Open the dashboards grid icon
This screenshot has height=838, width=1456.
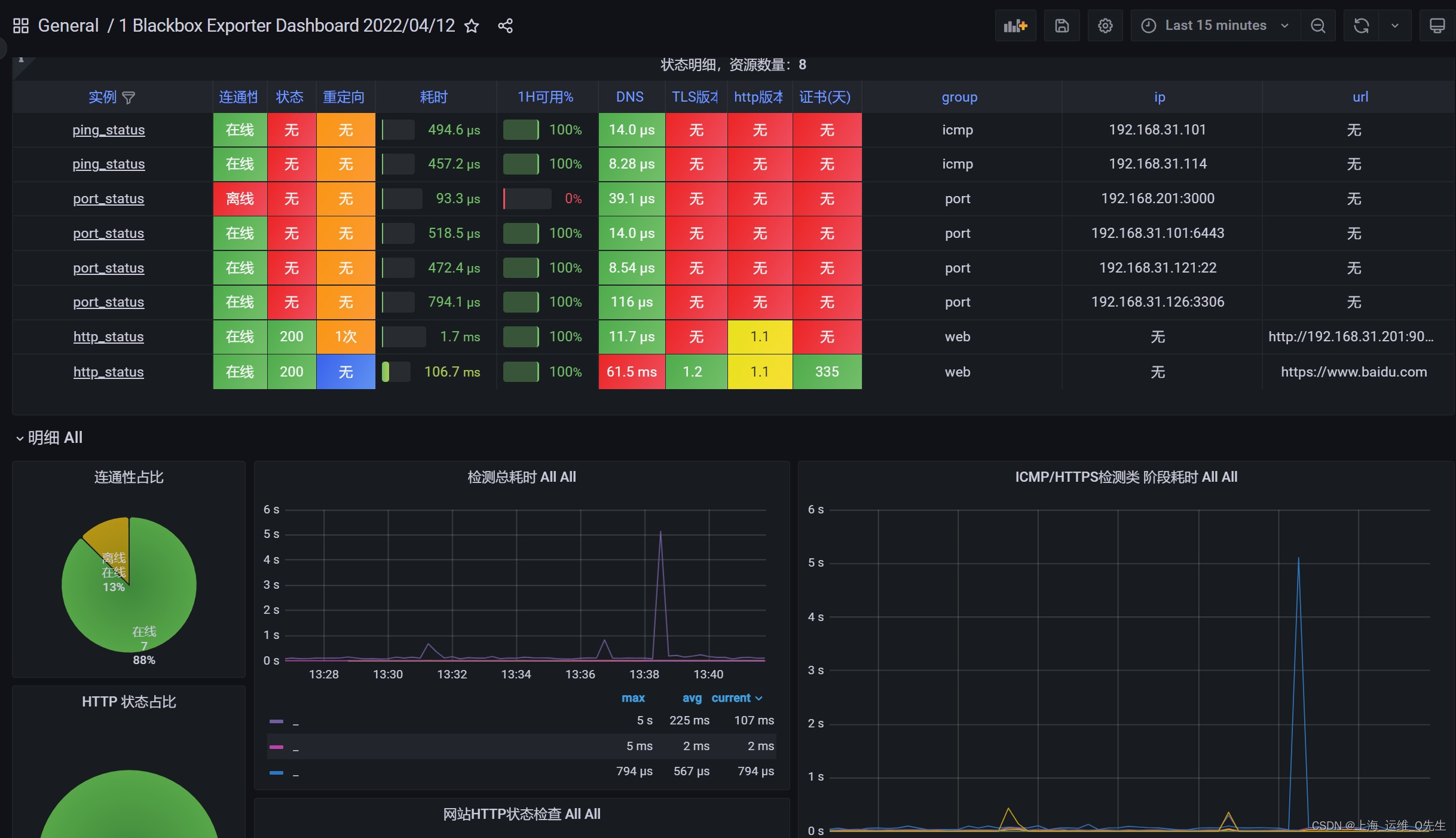pyautogui.click(x=21, y=26)
